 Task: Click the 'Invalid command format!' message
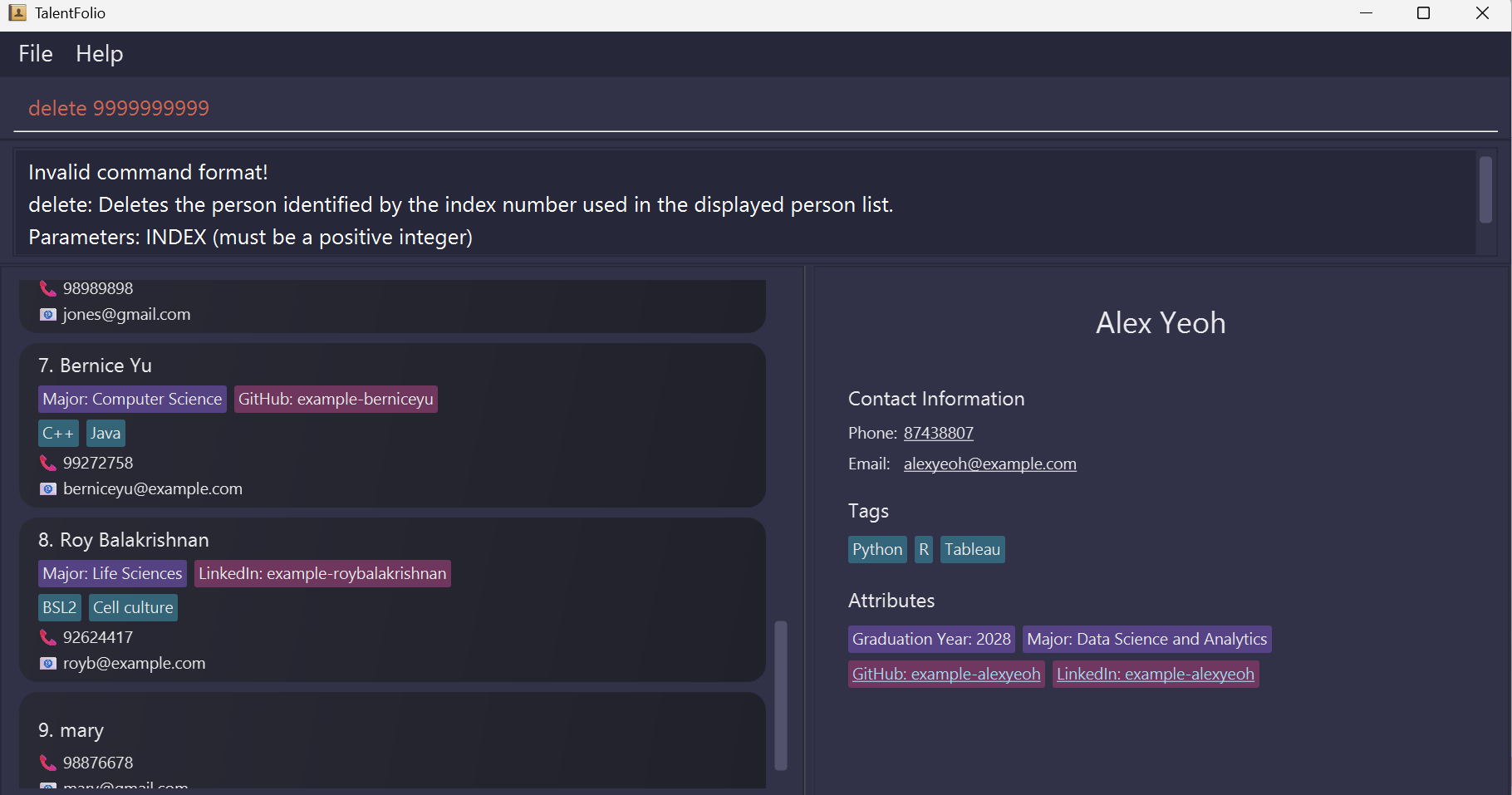click(x=148, y=173)
